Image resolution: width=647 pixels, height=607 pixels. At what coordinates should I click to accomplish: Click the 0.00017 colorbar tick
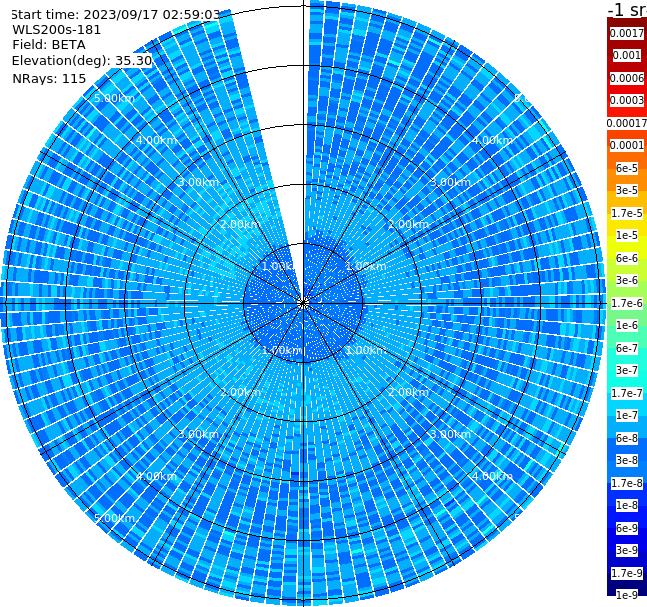627,123
